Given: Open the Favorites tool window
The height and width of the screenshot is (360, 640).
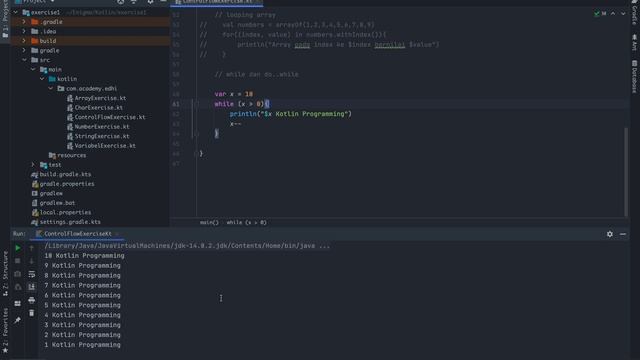Looking at the screenshot, I should click(x=5, y=331).
